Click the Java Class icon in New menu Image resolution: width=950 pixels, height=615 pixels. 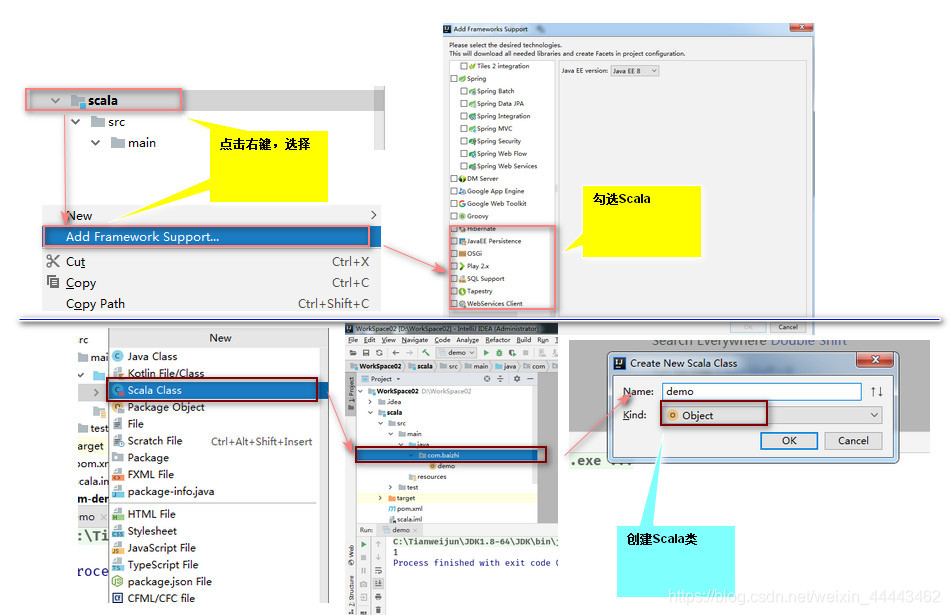coord(118,356)
